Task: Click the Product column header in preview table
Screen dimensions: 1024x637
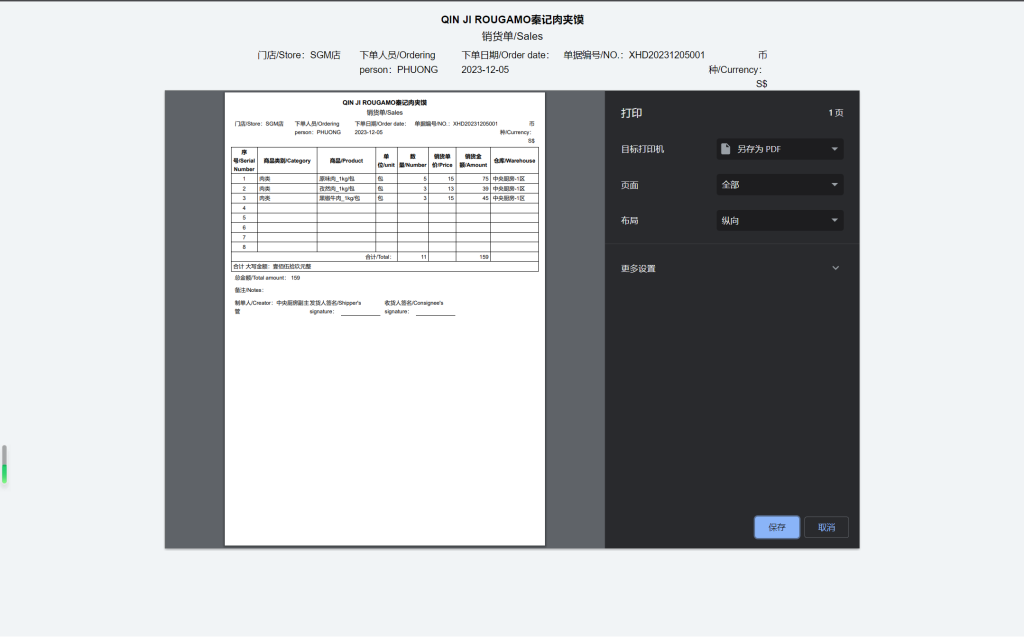Action: click(346, 161)
